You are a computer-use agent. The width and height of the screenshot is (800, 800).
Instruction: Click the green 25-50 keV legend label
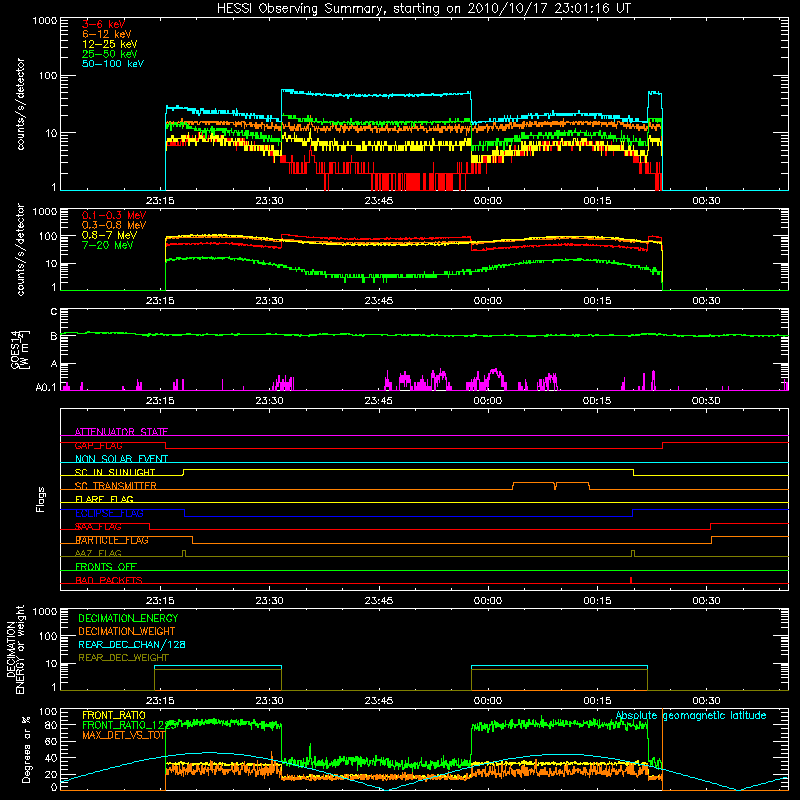[110, 54]
